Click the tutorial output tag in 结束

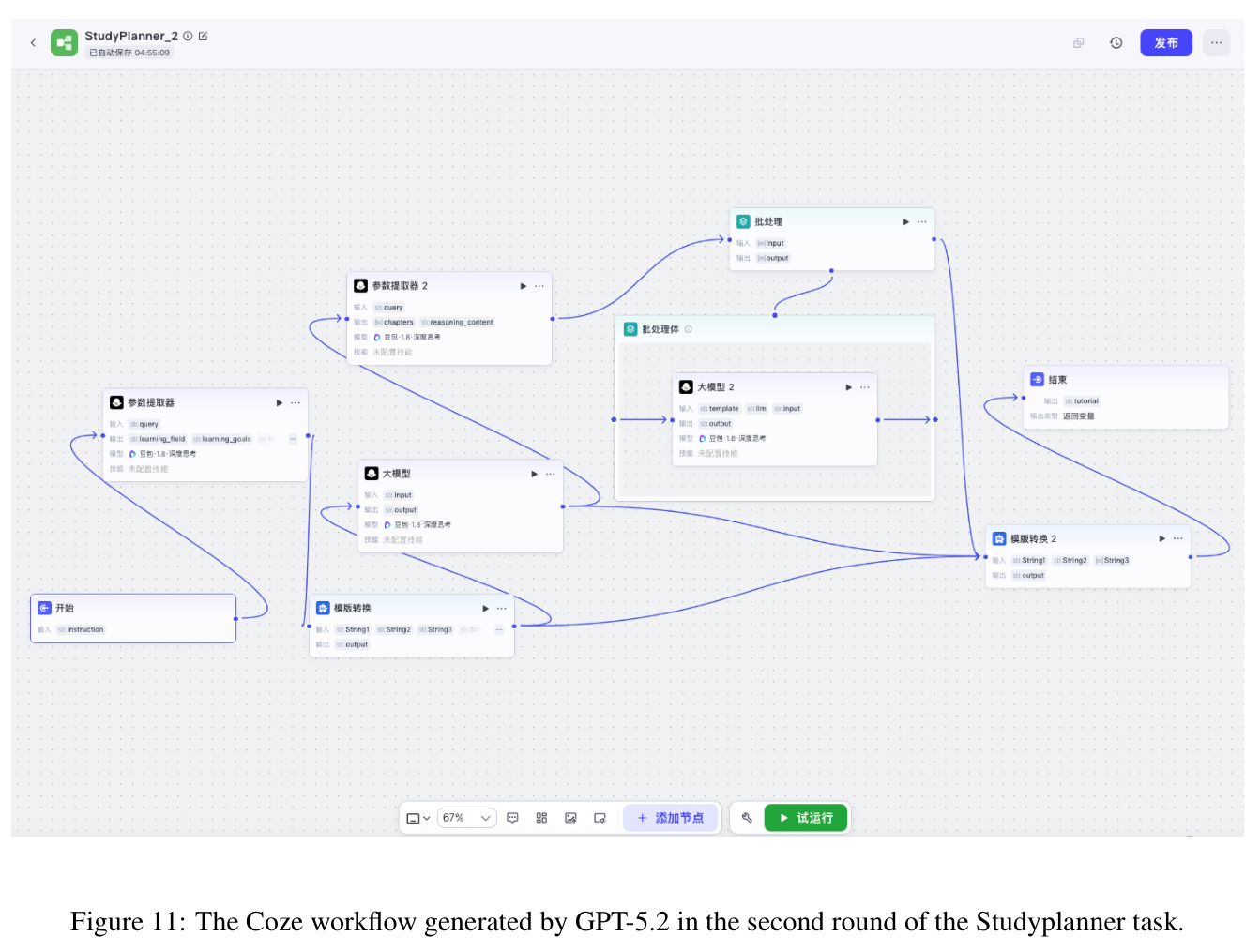(1082, 401)
